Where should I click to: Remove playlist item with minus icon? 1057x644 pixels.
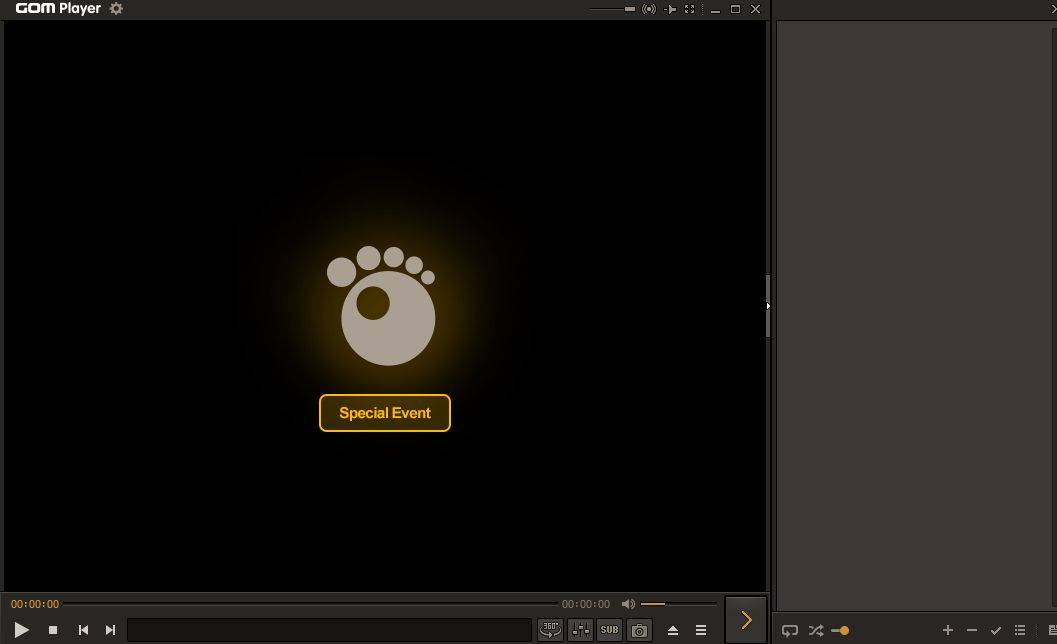(972, 630)
